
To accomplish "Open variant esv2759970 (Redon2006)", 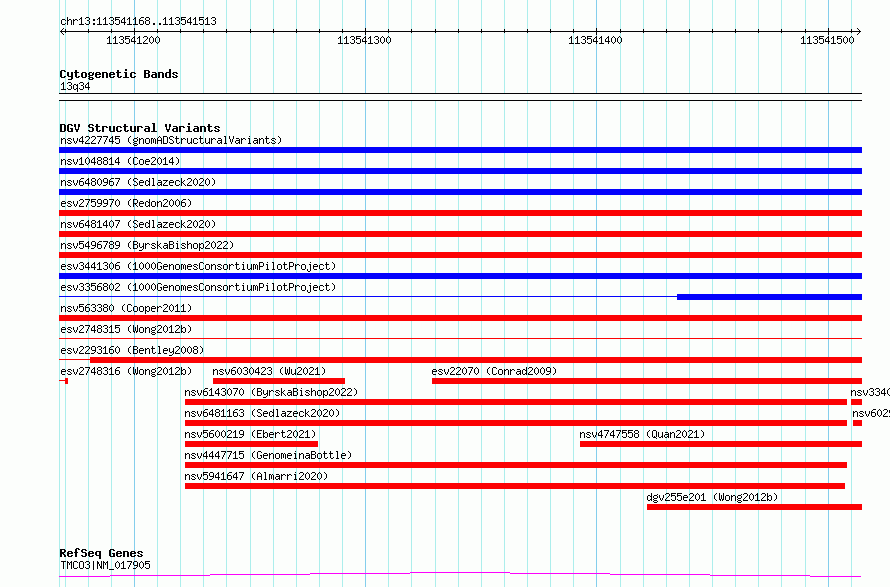I will point(126,203).
